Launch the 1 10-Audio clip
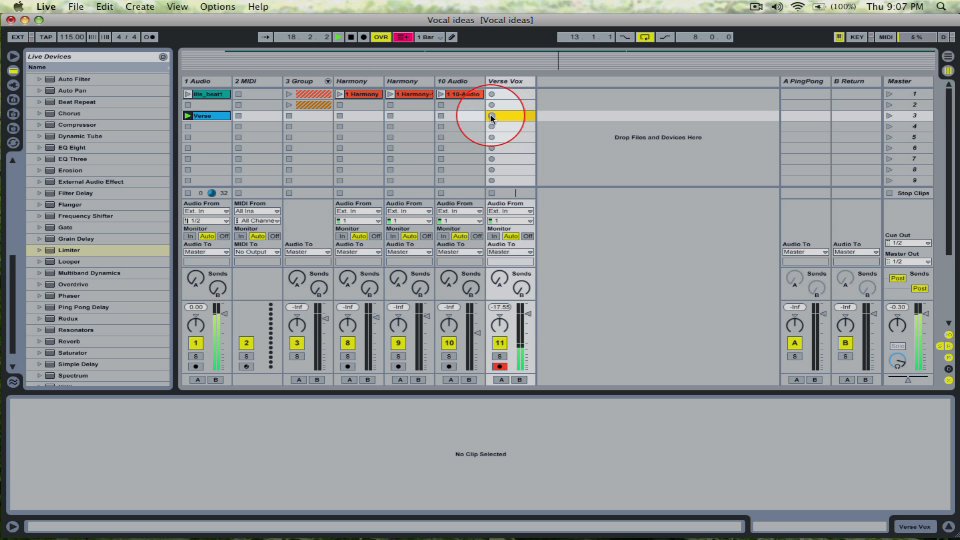 tap(441, 94)
